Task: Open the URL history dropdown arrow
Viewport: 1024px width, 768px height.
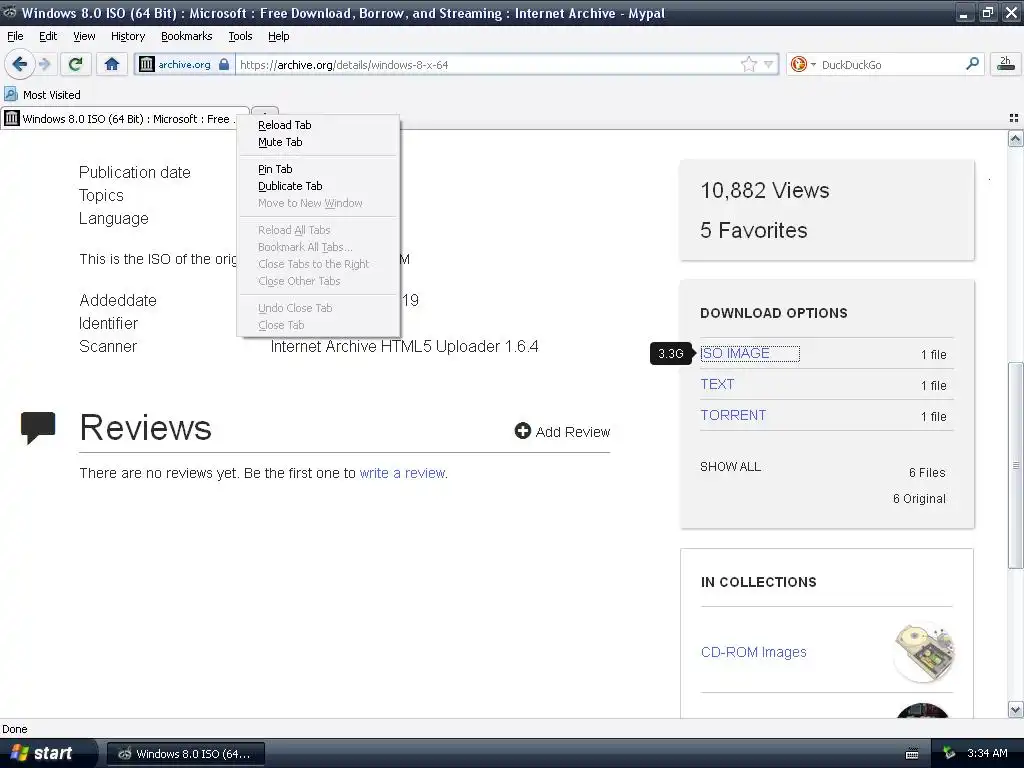Action: (769, 64)
